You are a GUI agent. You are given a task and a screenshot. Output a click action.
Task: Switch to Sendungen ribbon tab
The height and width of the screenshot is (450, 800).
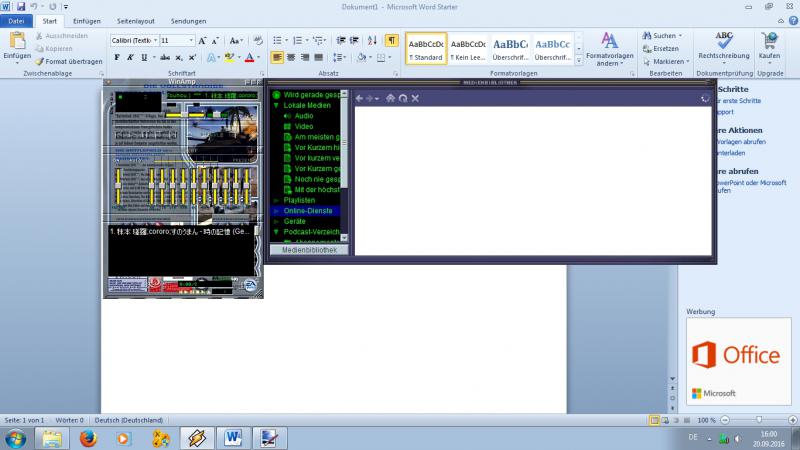pyautogui.click(x=188, y=21)
